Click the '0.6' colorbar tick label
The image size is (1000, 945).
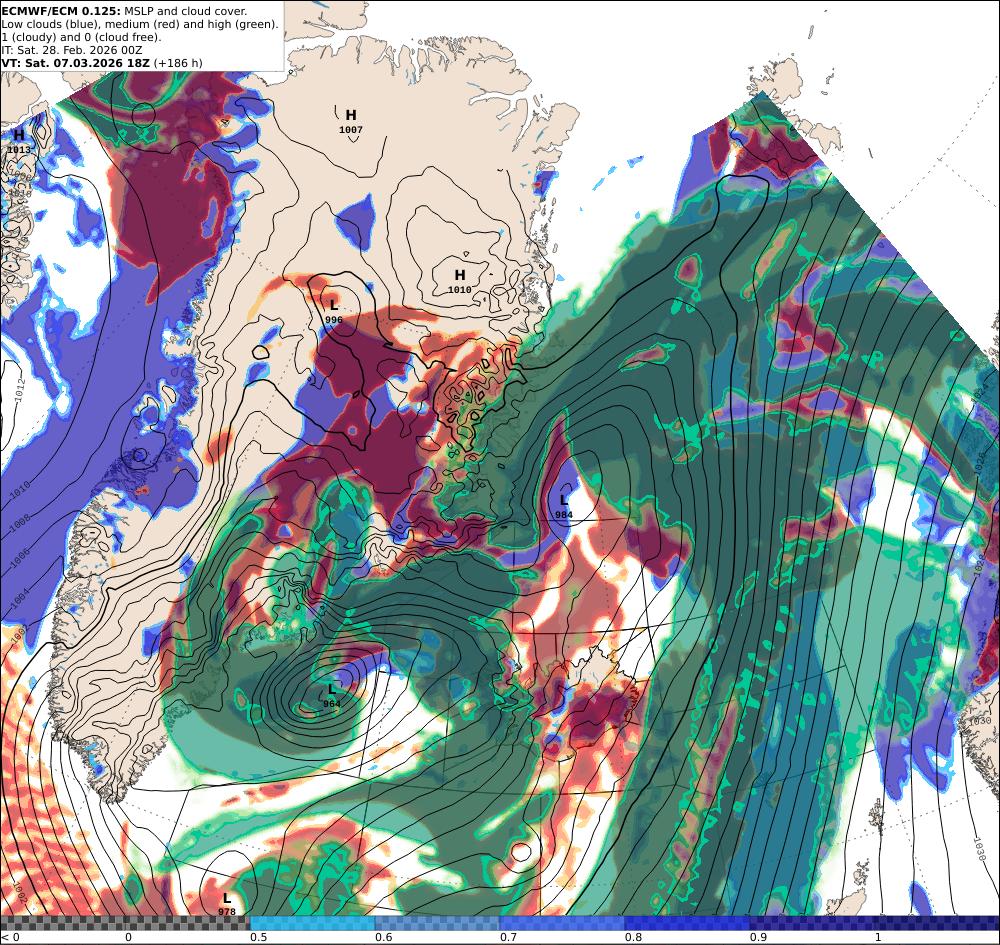pos(384,937)
